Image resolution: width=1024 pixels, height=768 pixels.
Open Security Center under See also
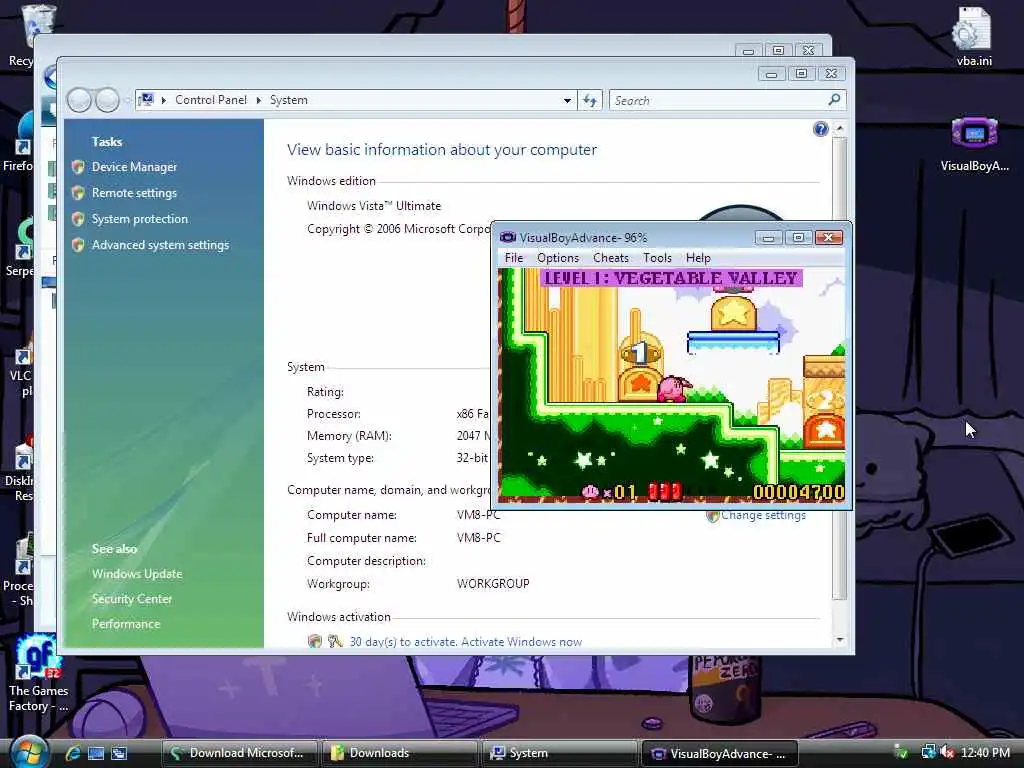pyautogui.click(x=132, y=599)
